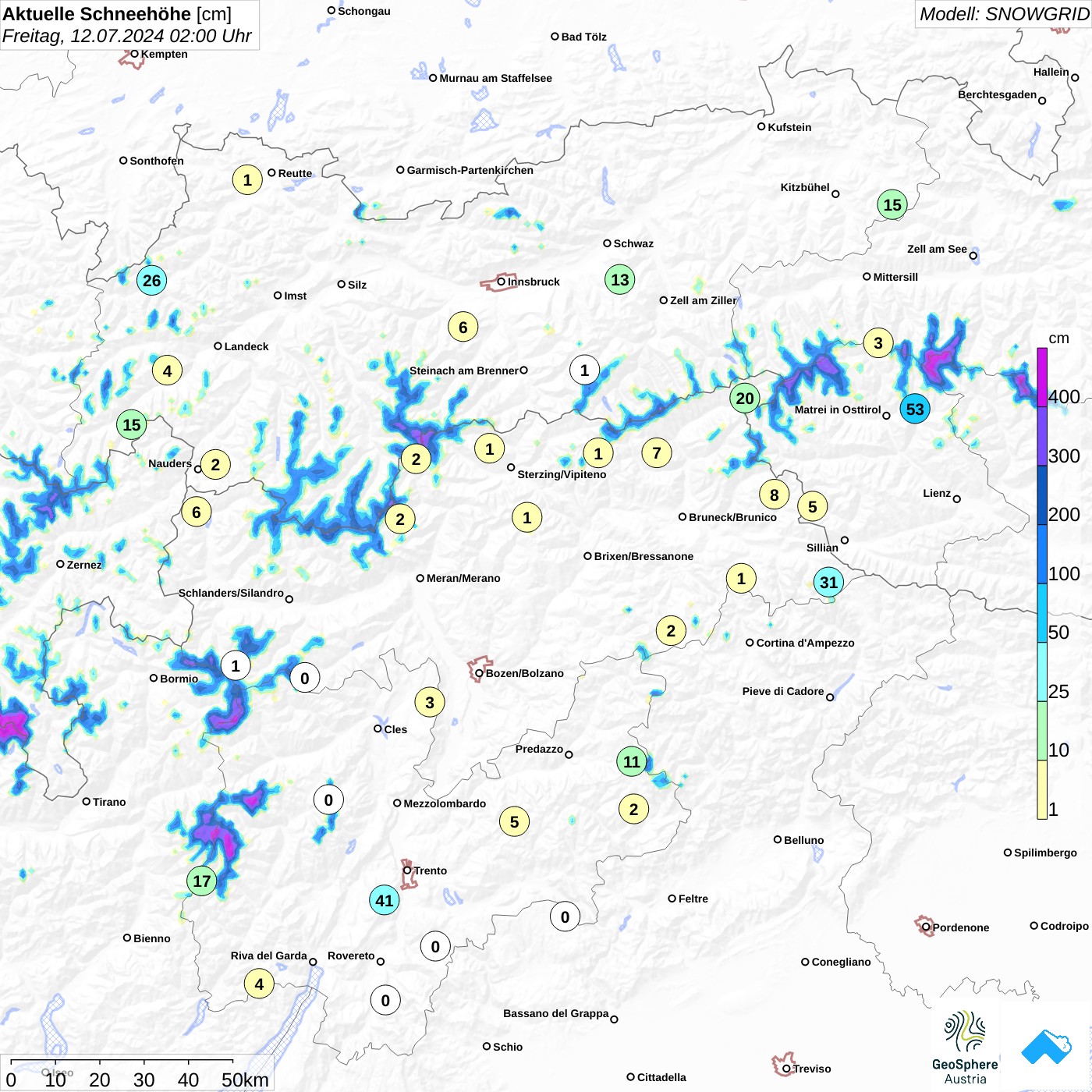Click the Kempten city marker
Viewport: 1092px width, 1092px height.
point(134,54)
